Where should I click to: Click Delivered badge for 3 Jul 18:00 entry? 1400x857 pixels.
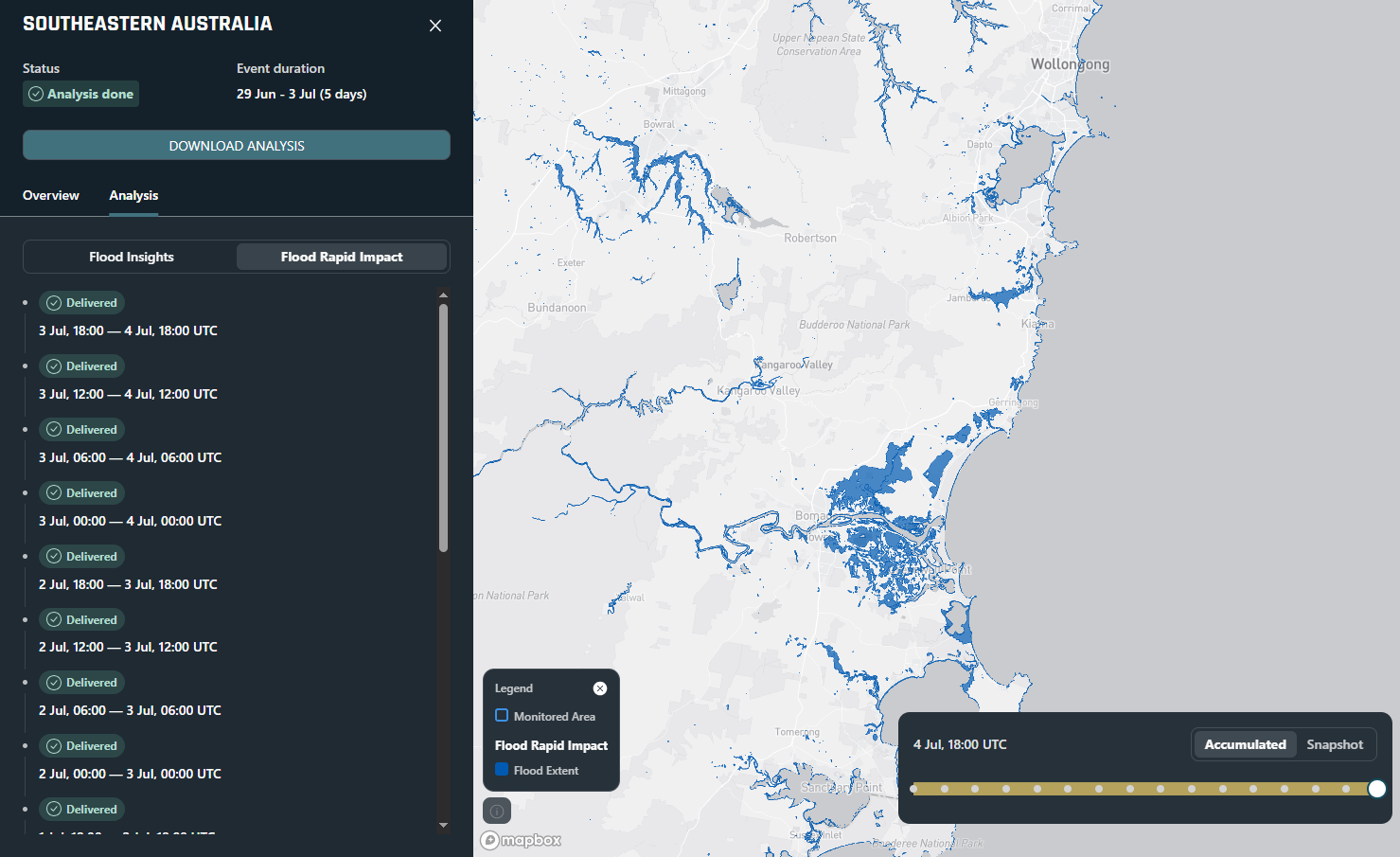[x=82, y=303]
